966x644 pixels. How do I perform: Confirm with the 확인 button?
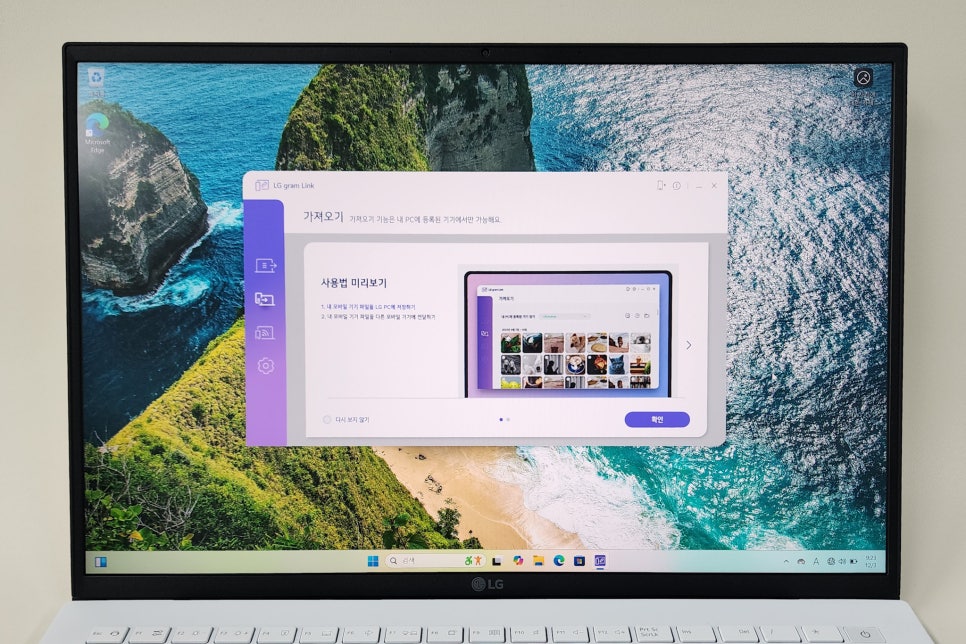[x=657, y=420]
